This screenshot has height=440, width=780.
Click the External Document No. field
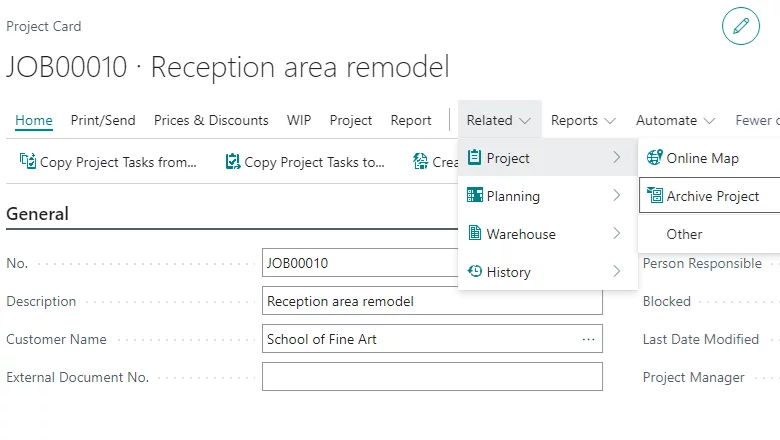point(432,377)
